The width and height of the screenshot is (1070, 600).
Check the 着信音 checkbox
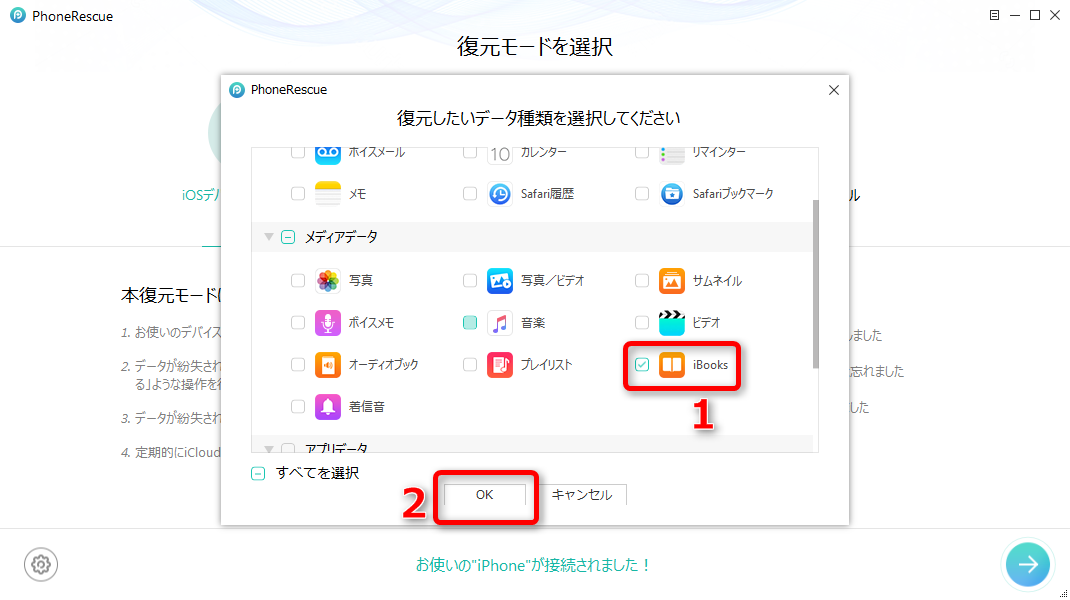tap(298, 407)
